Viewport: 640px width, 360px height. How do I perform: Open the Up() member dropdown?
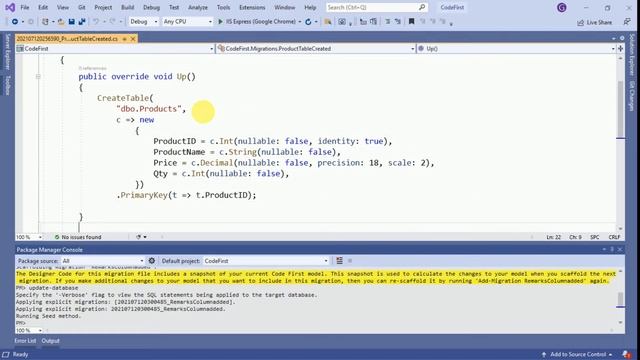pyautogui.click(x=516, y=49)
